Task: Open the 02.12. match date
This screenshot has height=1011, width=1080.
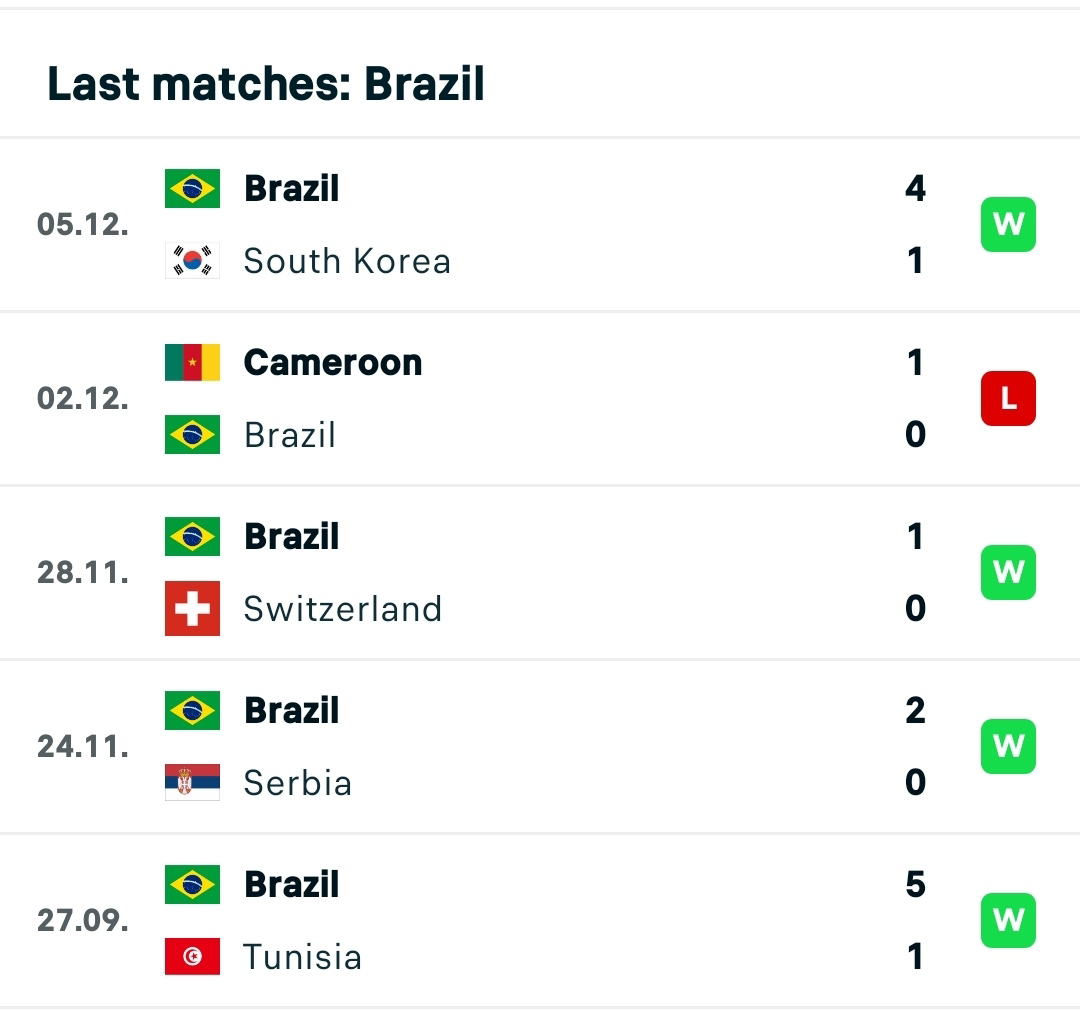Action: pos(83,399)
